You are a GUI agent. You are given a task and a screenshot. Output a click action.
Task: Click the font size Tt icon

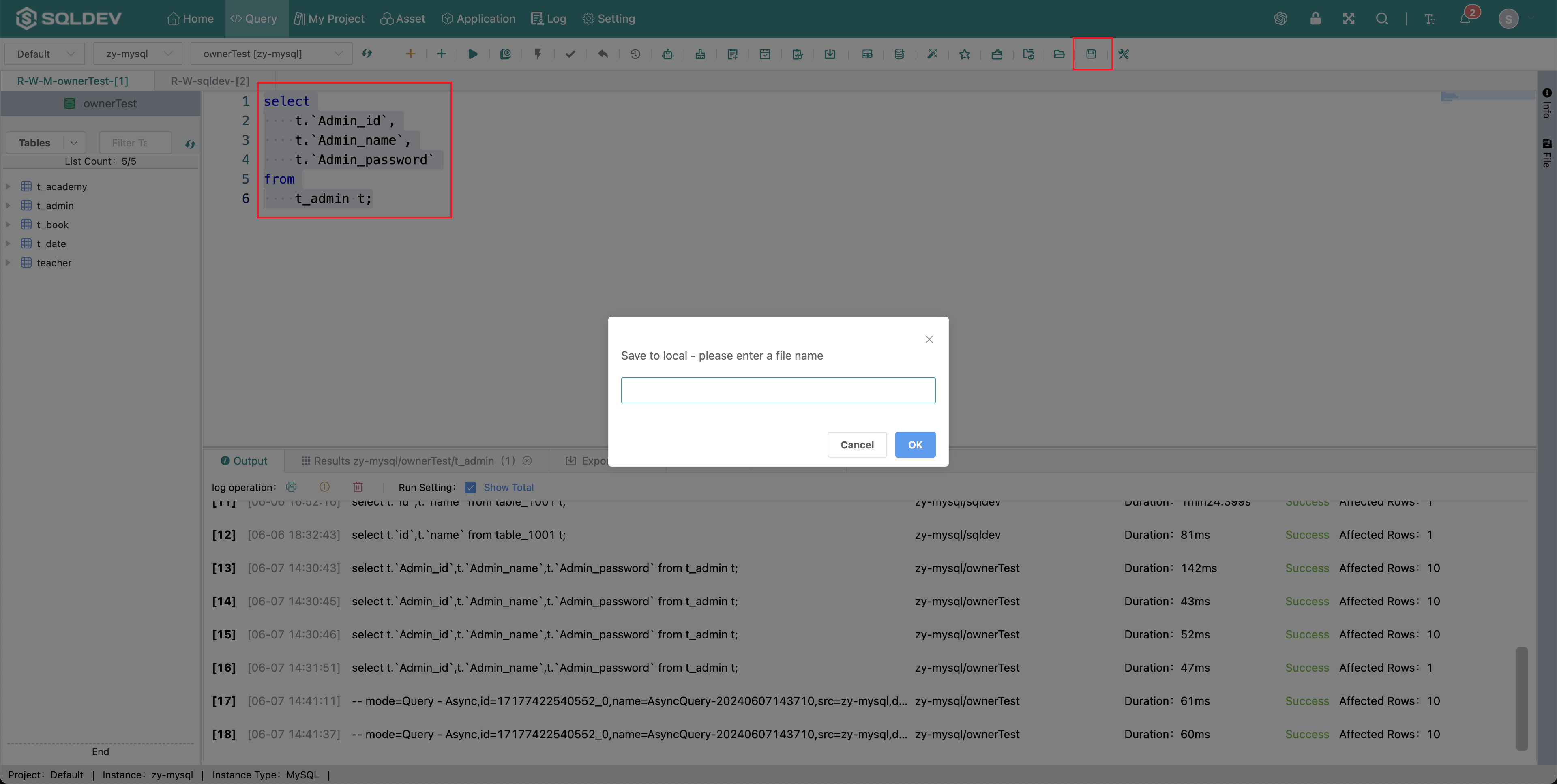[1429, 19]
